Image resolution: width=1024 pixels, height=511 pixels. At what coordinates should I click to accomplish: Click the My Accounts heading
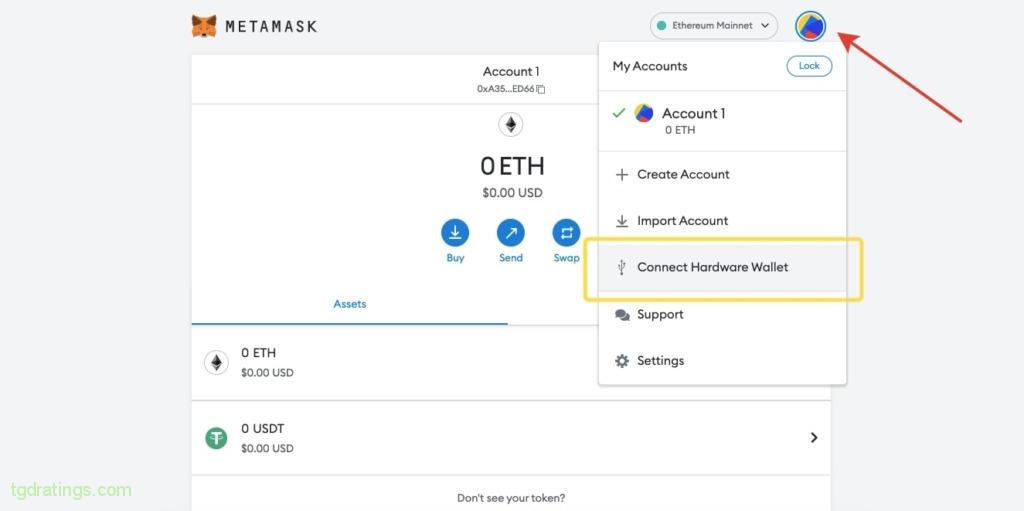[650, 66]
